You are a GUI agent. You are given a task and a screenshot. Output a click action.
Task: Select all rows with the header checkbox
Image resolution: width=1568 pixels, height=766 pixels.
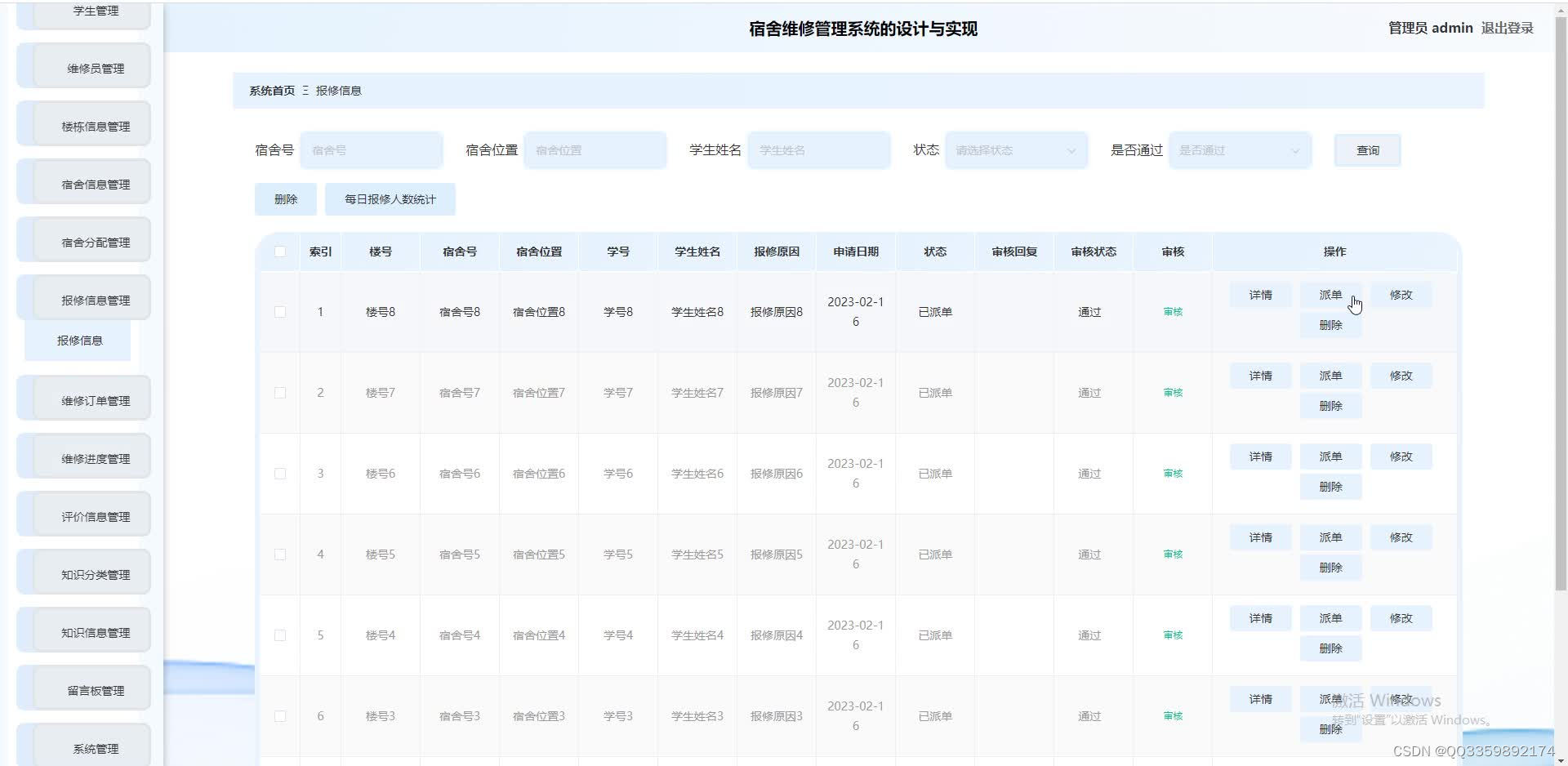pos(280,252)
